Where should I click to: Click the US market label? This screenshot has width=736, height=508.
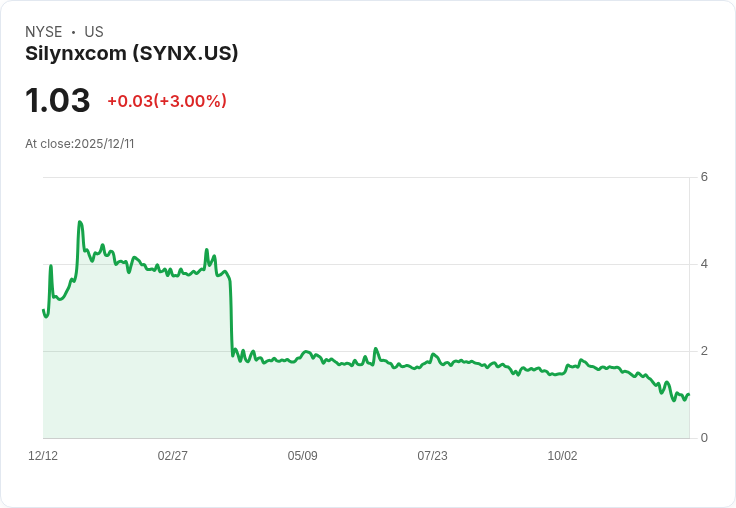94,32
